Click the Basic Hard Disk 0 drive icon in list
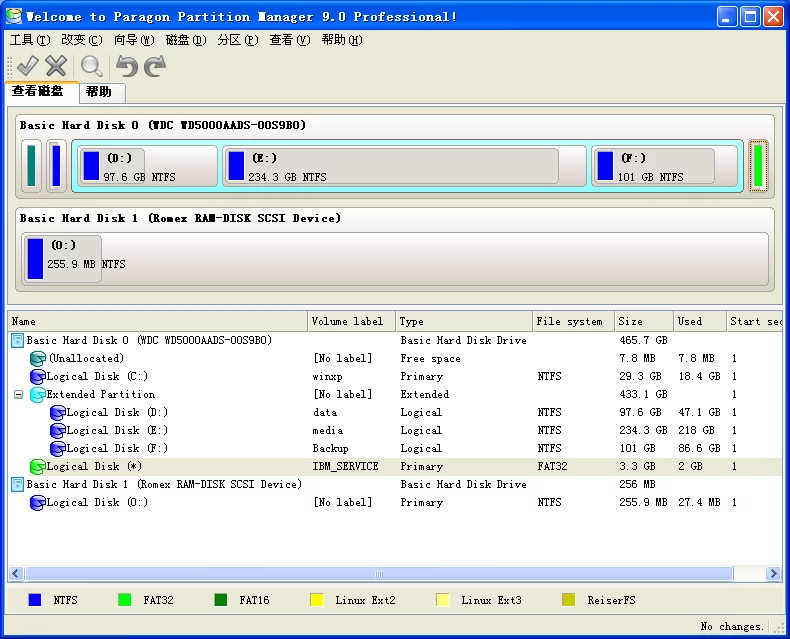 click(17, 340)
